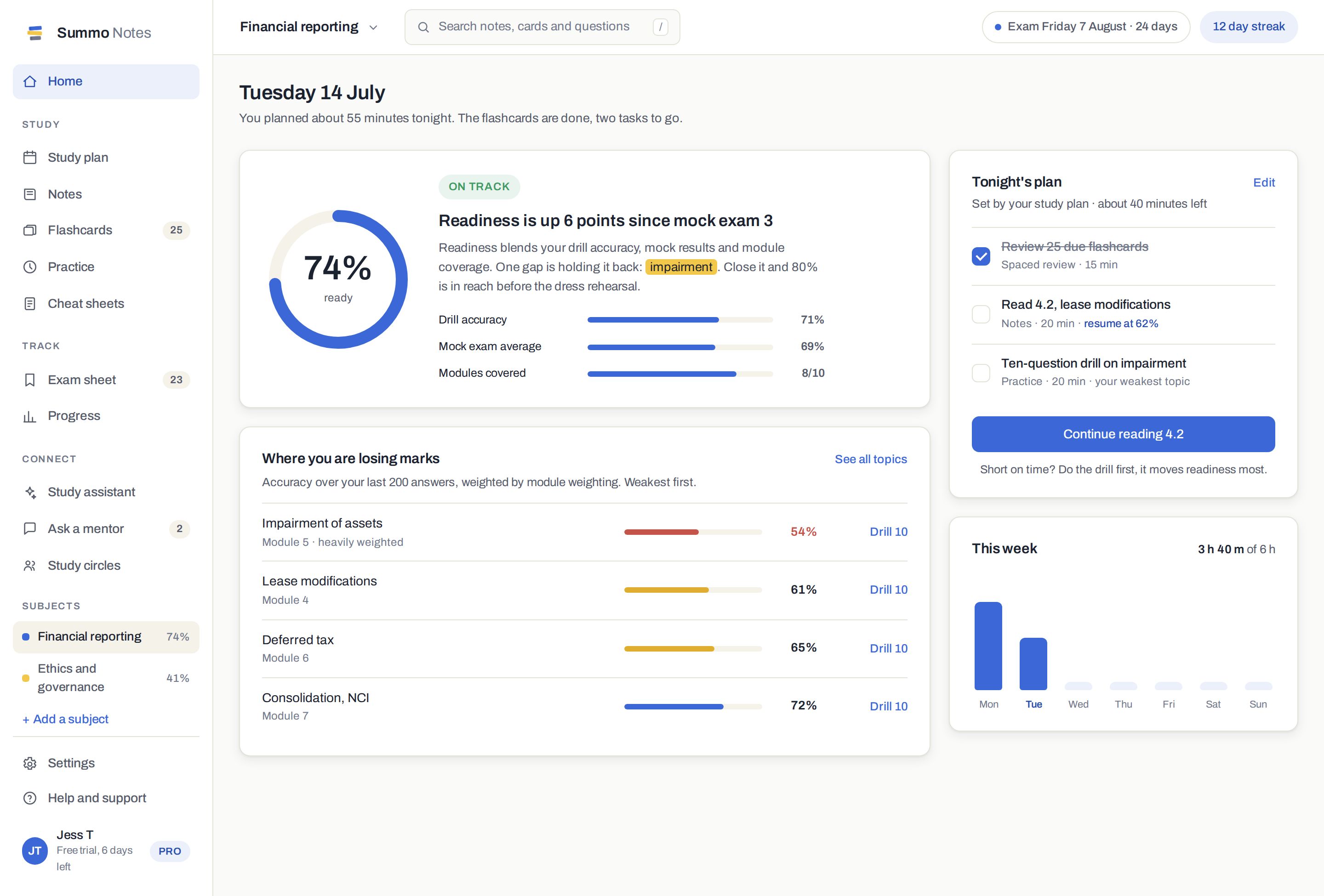Click the Settings gear icon

click(x=30, y=763)
